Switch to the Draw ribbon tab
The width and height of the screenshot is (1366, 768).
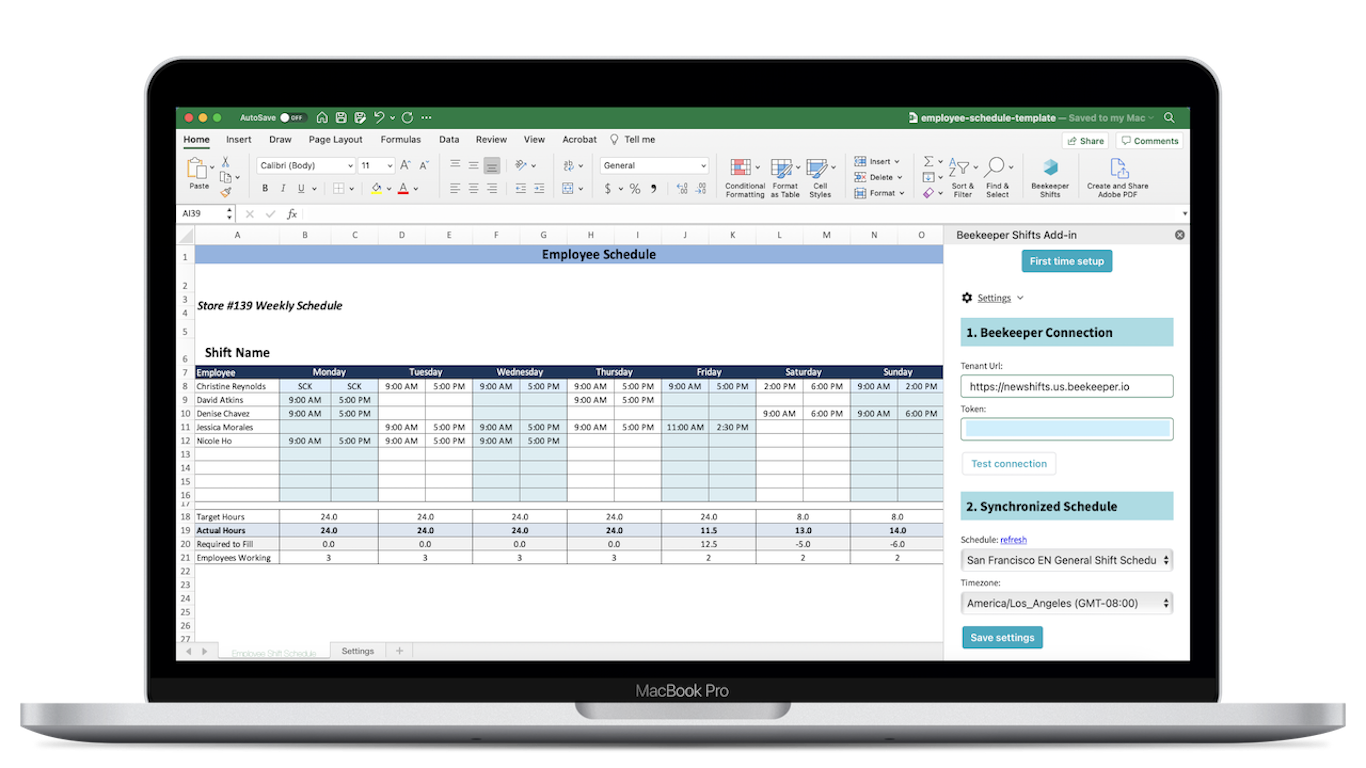[280, 140]
